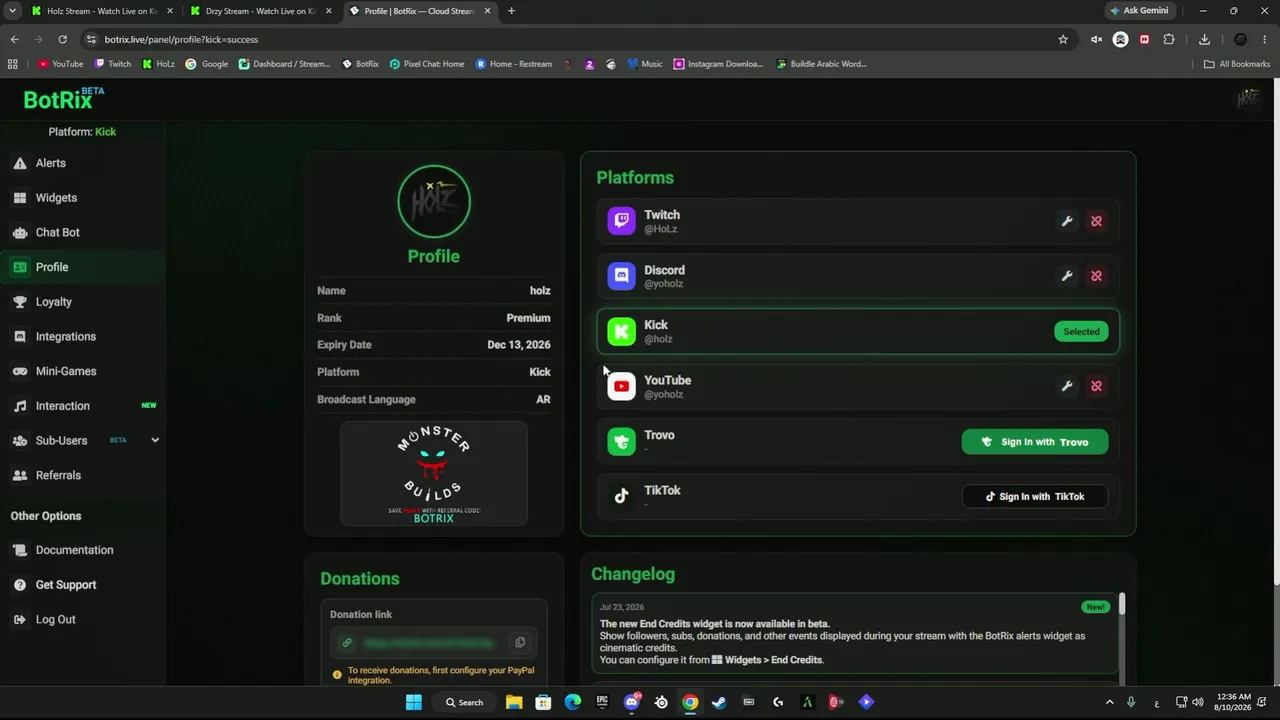Go to Chat Bot settings
This screenshot has height=720, width=1280.
[x=83, y=232]
